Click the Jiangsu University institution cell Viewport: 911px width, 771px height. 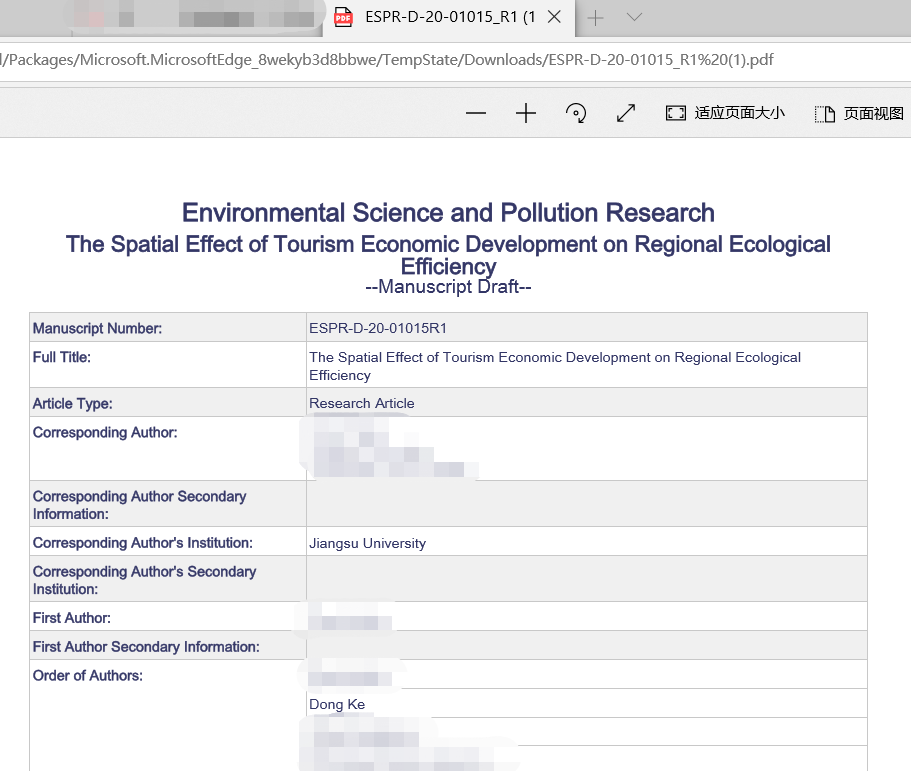tap(368, 543)
